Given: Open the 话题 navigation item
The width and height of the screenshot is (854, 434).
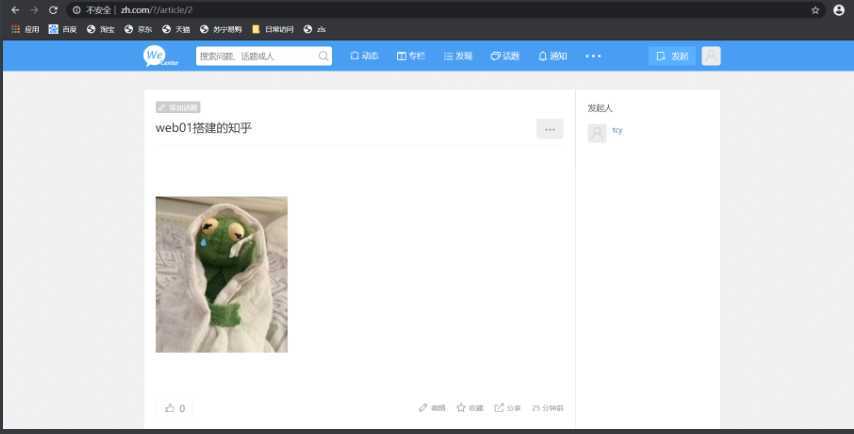Looking at the screenshot, I should tap(505, 56).
